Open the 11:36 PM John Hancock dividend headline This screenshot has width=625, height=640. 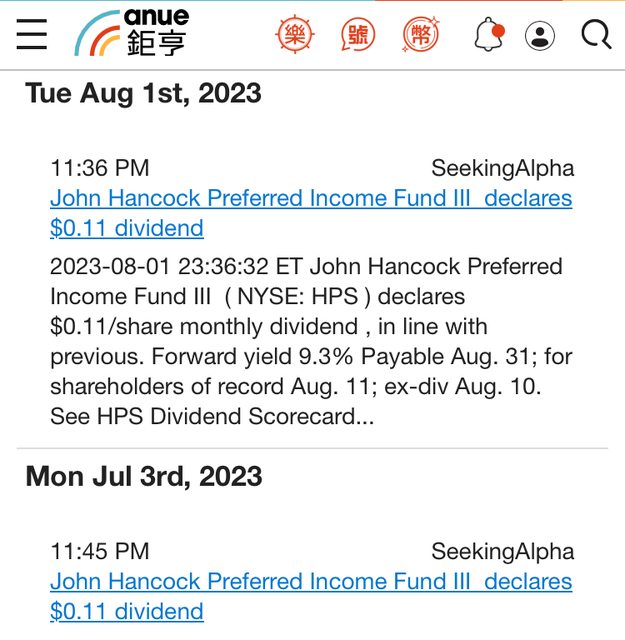[310, 213]
